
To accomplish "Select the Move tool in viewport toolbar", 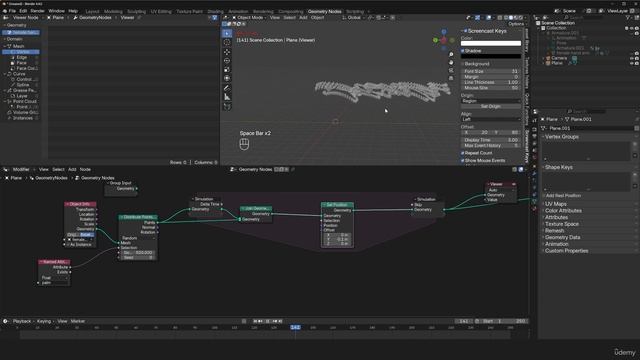I will pyautogui.click(x=227, y=52).
